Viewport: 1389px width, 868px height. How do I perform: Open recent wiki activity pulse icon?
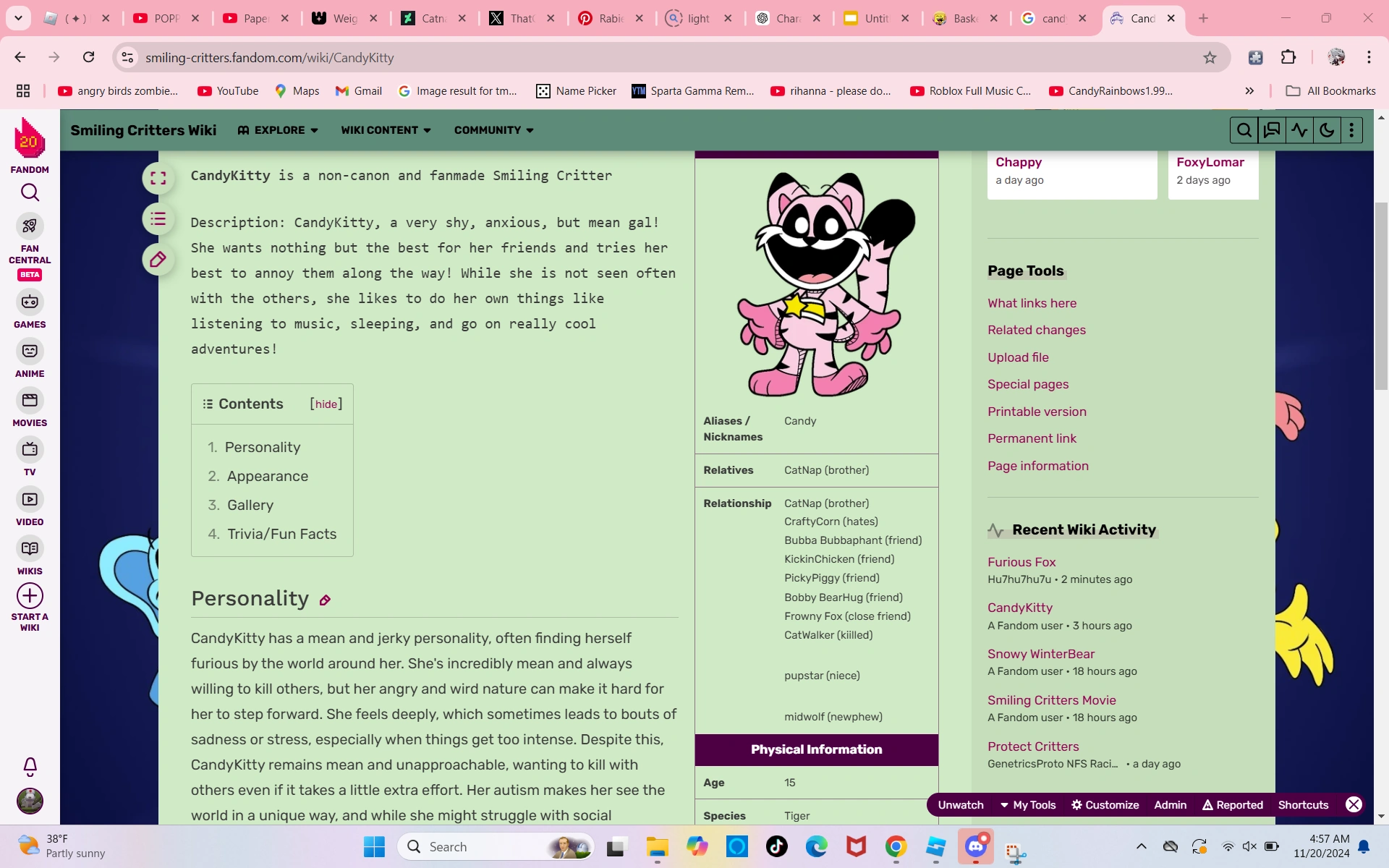pyautogui.click(x=1299, y=130)
